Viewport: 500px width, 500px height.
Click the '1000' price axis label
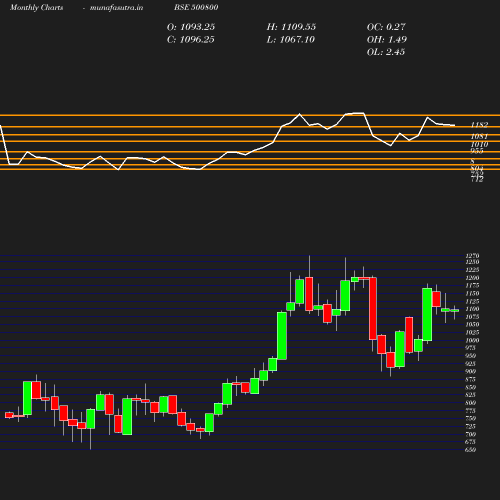pyautogui.click(x=472, y=341)
